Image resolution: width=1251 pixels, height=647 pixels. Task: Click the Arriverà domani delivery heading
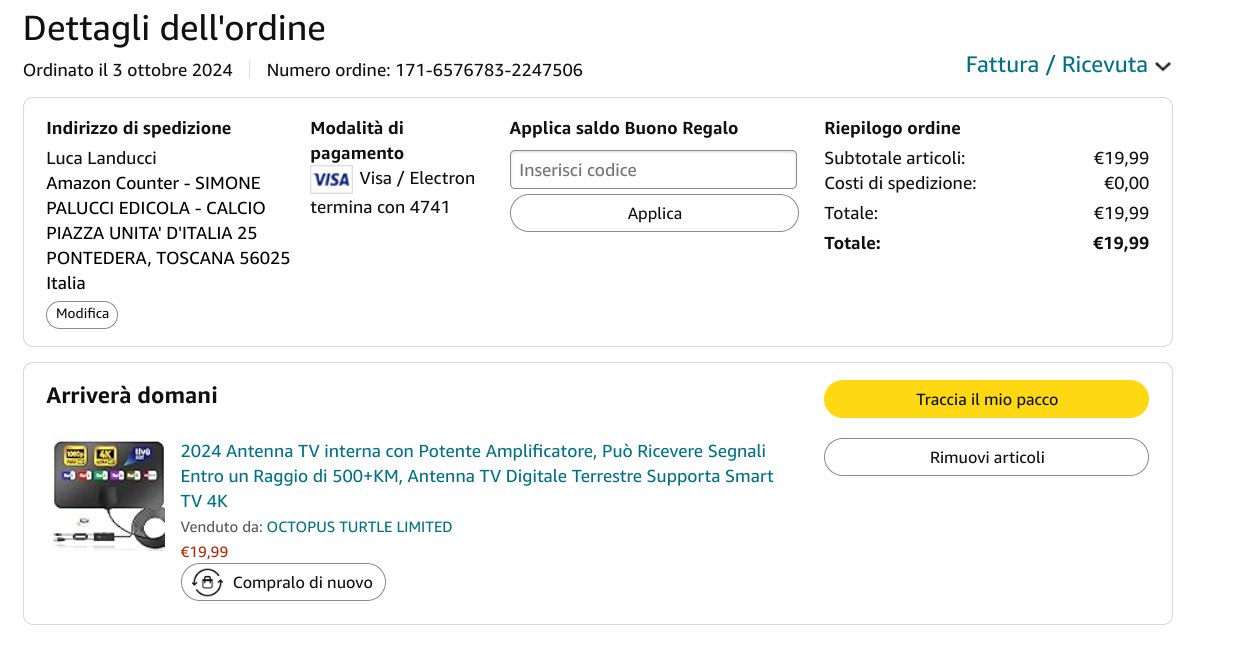(132, 396)
